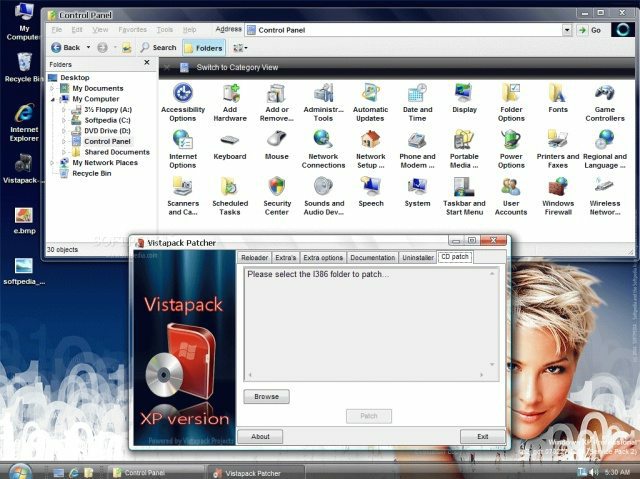Image resolution: width=640 pixels, height=479 pixels.
Task: Open Accessibility Options in Control Panel
Action: pyautogui.click(x=182, y=102)
